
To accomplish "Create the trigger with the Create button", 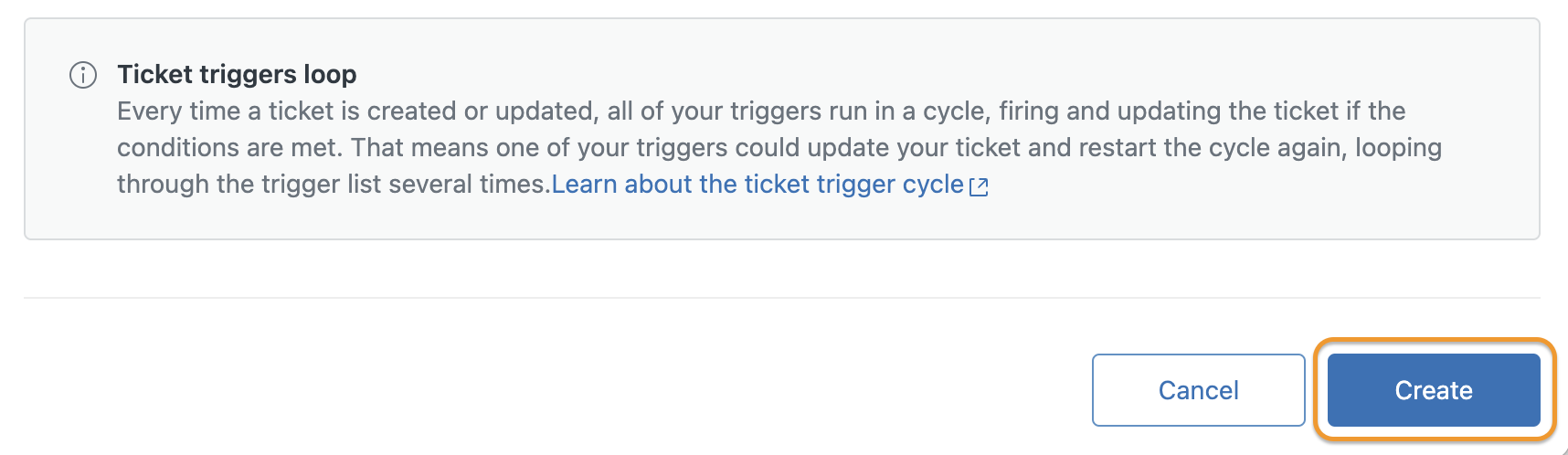I will click(x=1434, y=390).
